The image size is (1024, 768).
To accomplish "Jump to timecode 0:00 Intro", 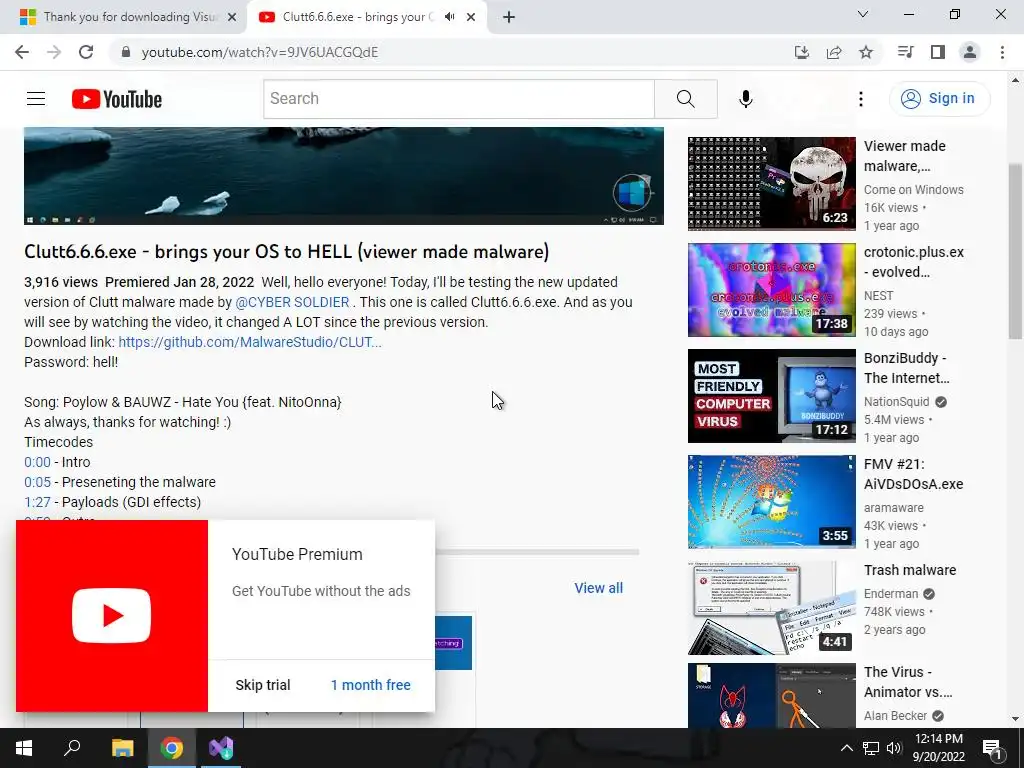I will [x=37, y=462].
